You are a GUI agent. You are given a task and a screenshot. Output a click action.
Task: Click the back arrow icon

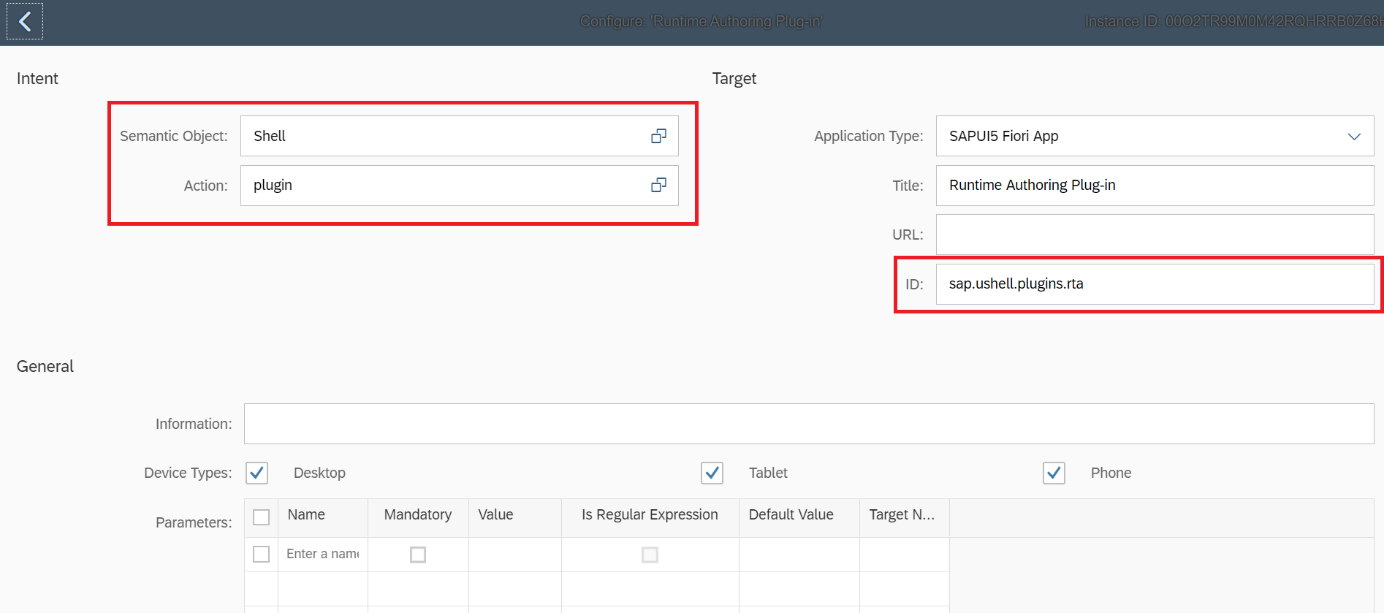pos(25,21)
